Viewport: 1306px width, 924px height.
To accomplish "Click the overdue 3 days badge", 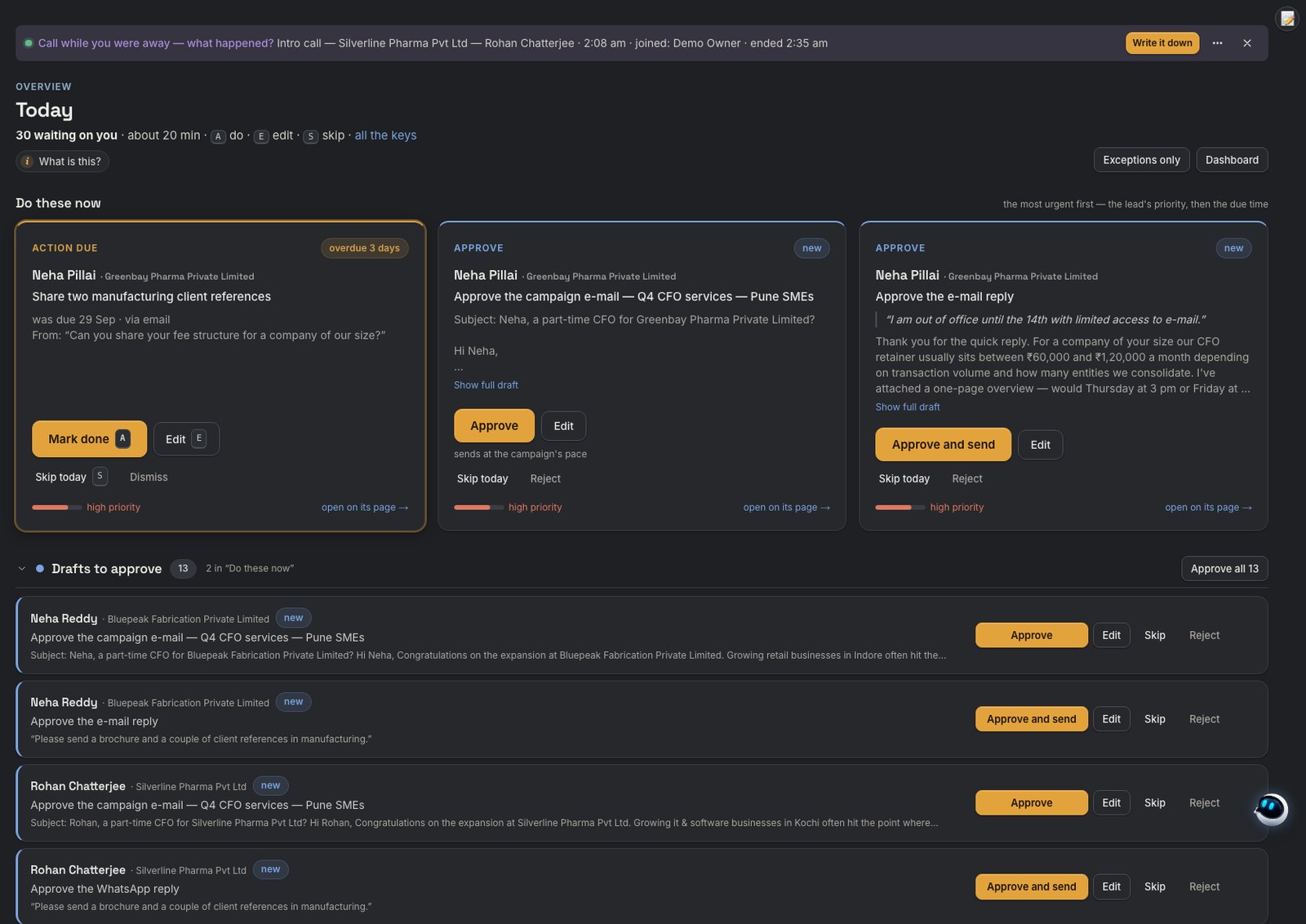I will 364,248.
